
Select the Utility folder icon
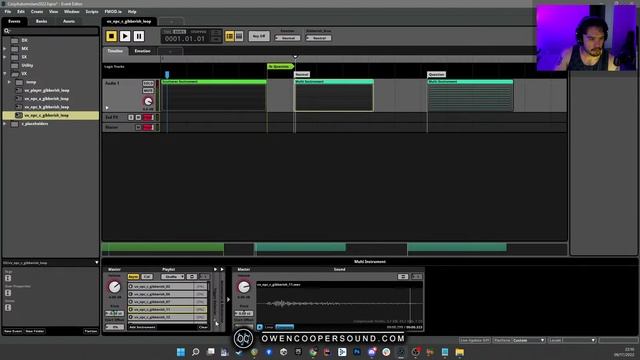[x=15, y=65]
